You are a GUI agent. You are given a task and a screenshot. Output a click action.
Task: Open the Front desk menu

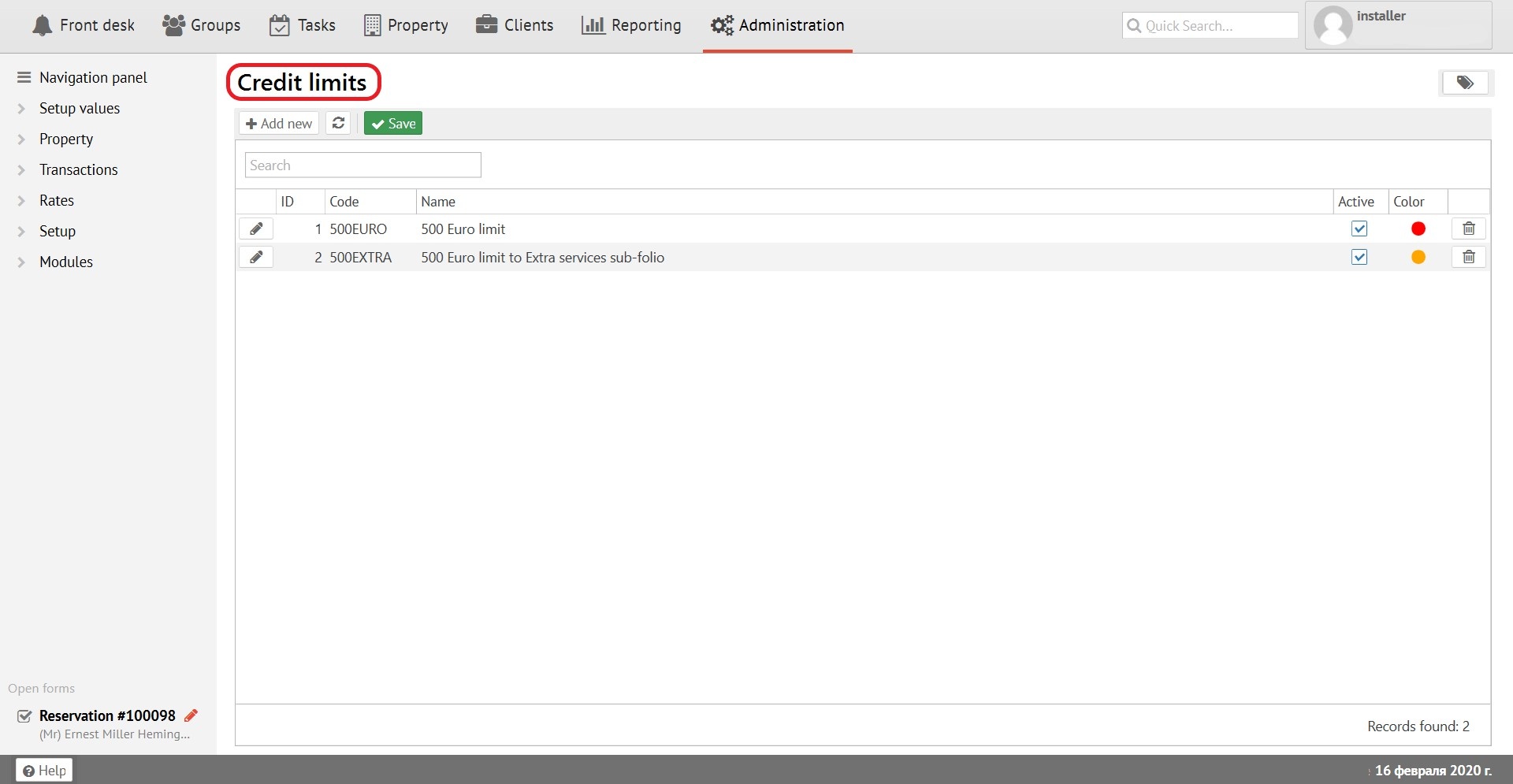pos(83,25)
